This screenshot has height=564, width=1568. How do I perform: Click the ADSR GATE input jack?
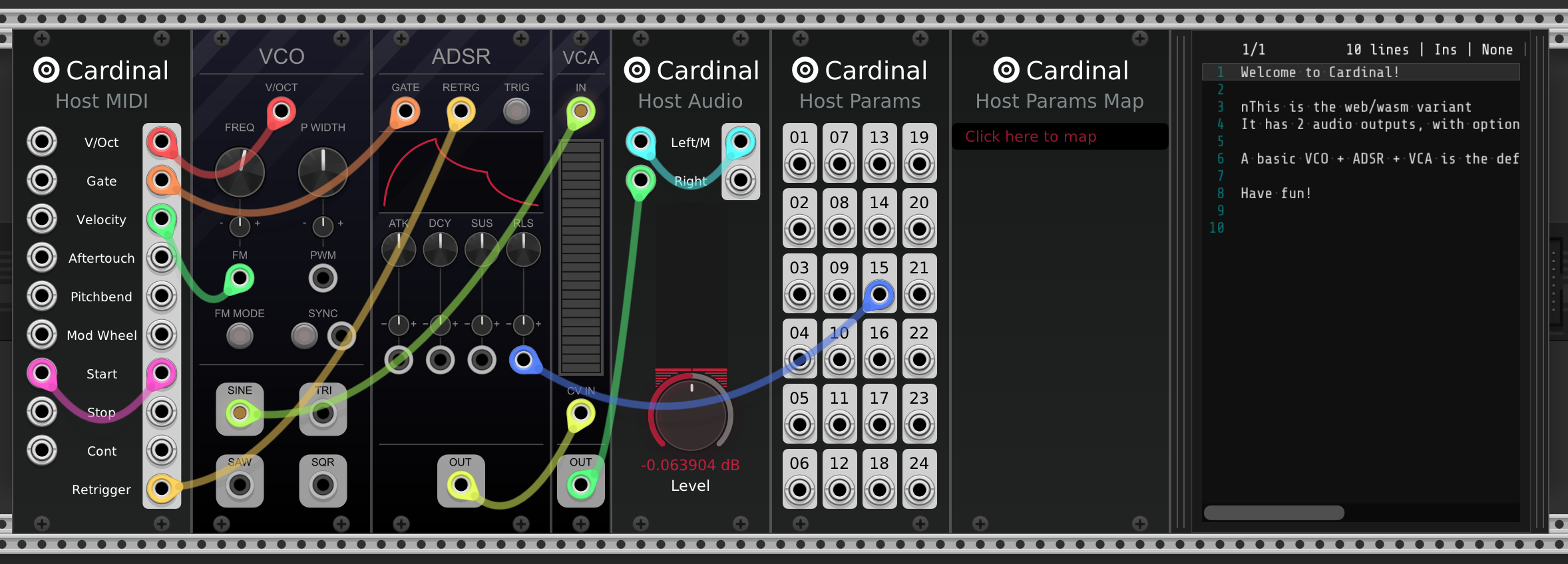(x=405, y=111)
